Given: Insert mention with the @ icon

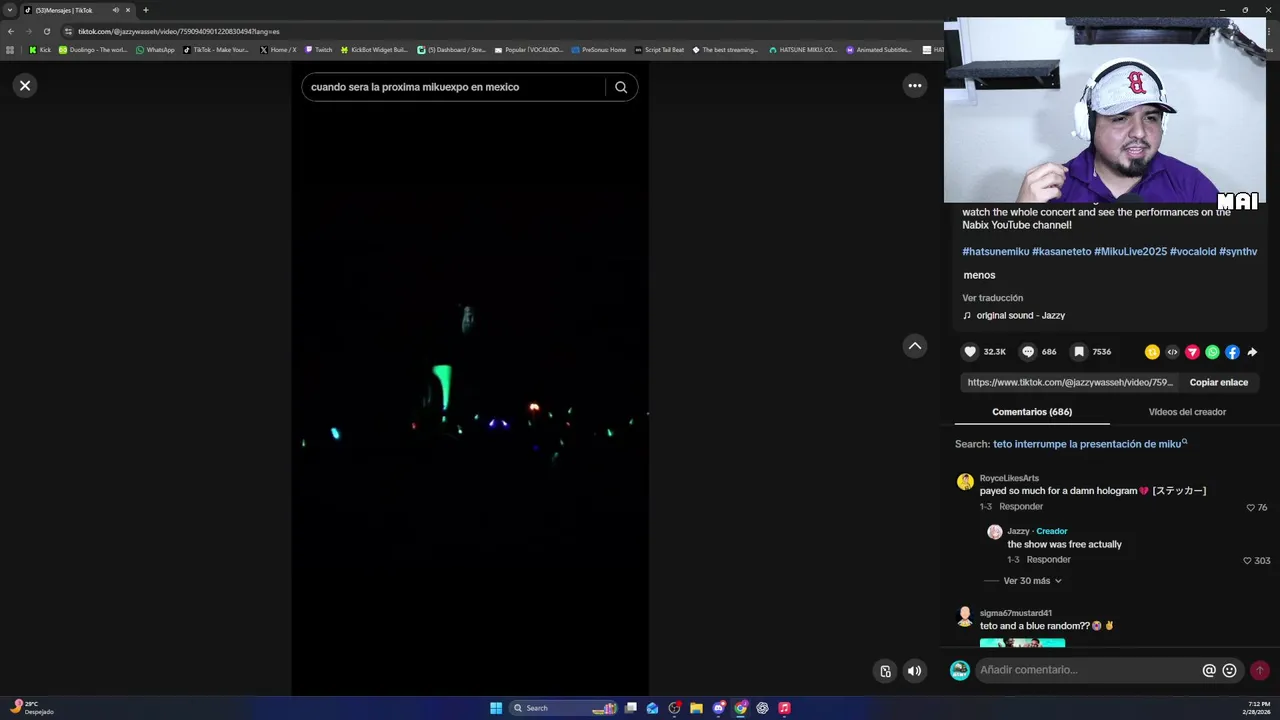Looking at the screenshot, I should pyautogui.click(x=1209, y=671).
